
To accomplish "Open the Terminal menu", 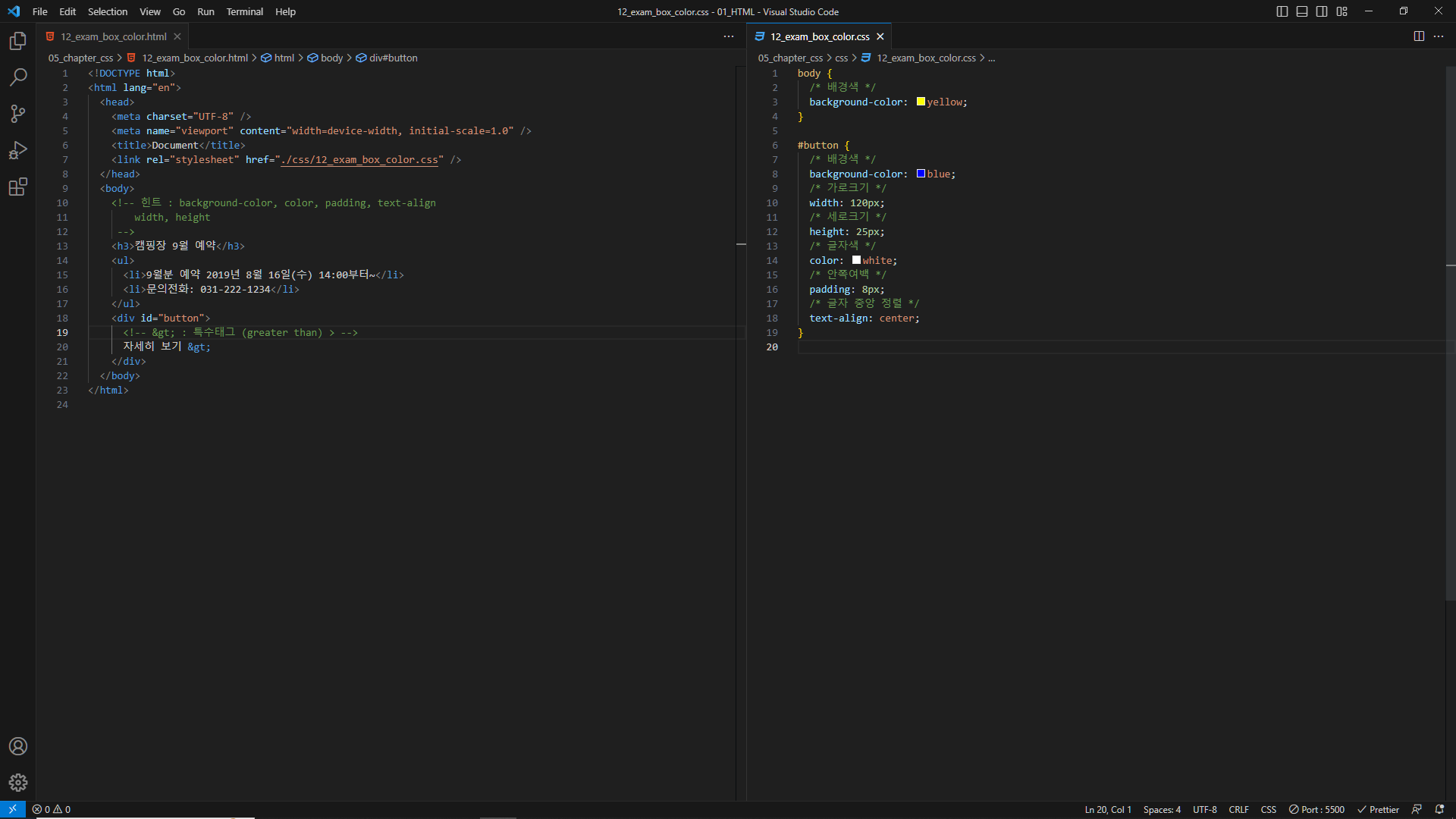I will pos(244,11).
